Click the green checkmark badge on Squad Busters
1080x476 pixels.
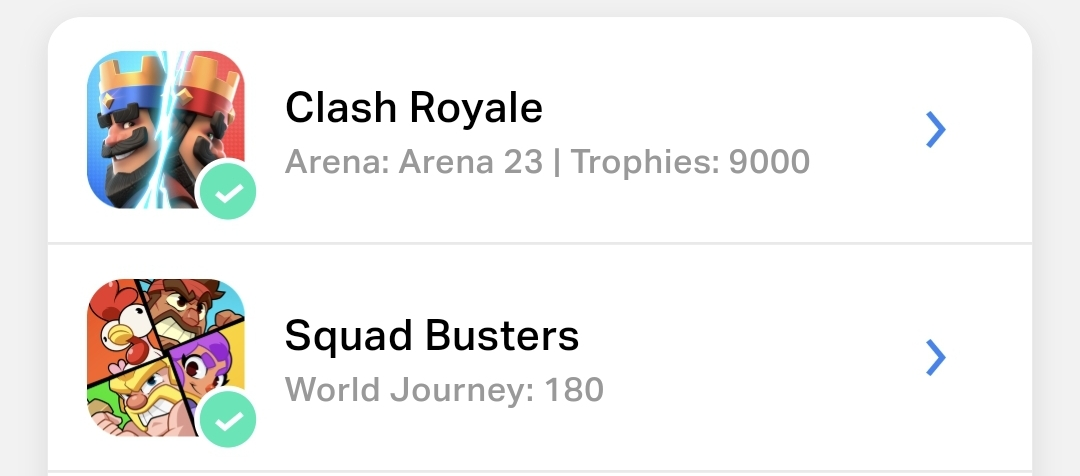(x=228, y=418)
